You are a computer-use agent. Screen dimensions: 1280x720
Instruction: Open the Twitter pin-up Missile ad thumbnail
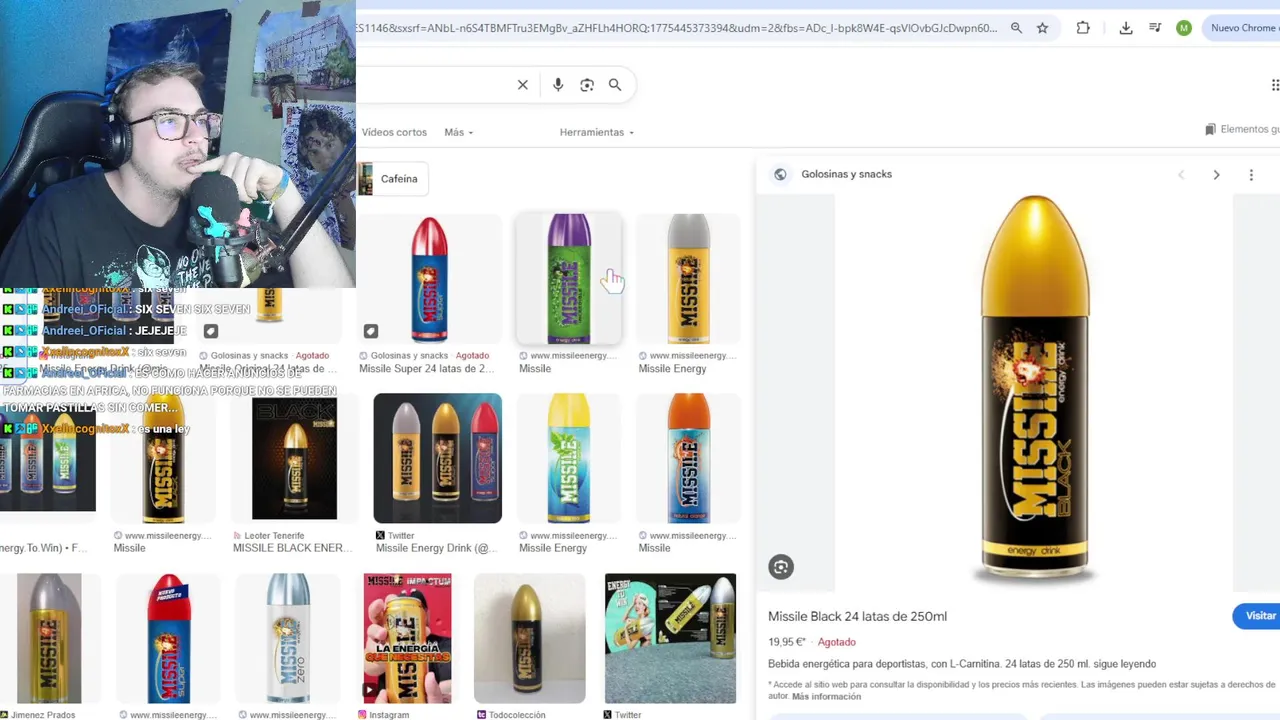[670, 638]
